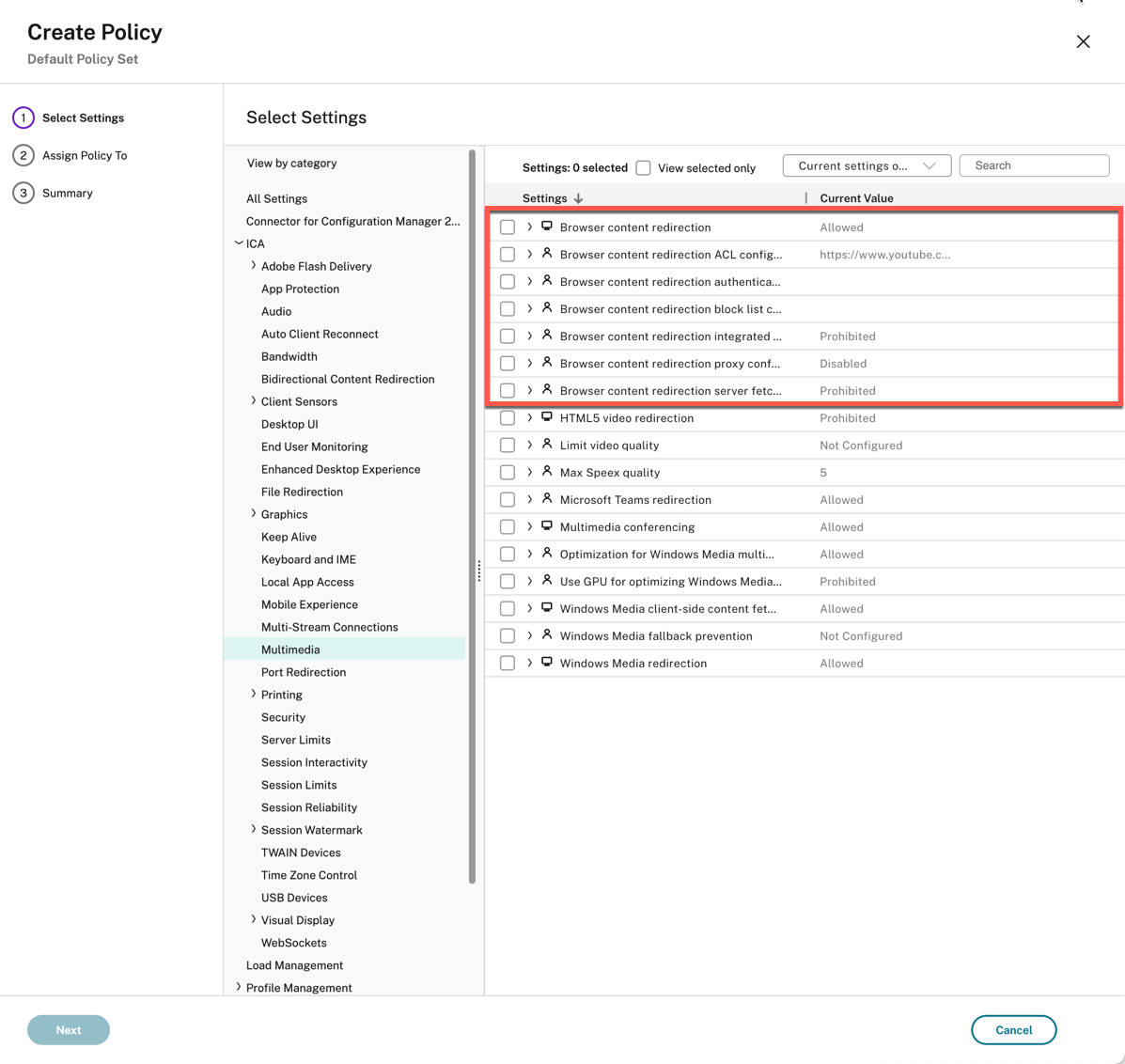Viewport: 1125px width, 1064px height.
Task: Click step 2 circle for Assign Policy To
Action: (x=23, y=155)
